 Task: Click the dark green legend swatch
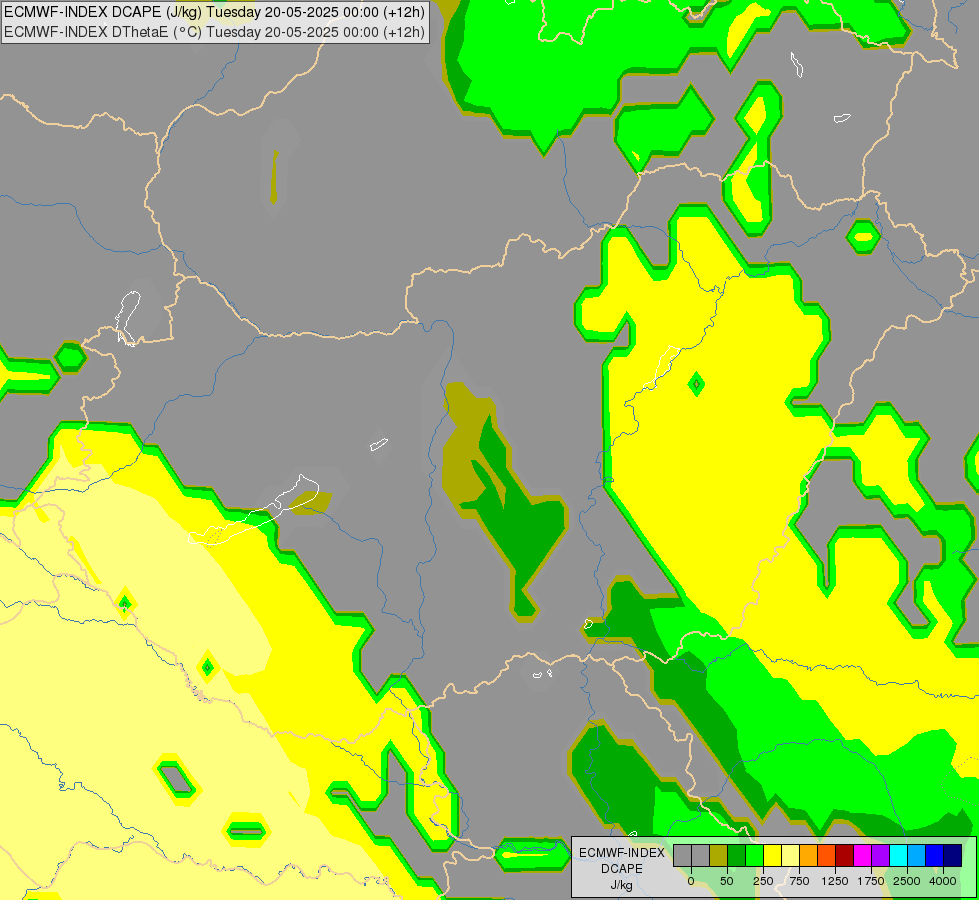(736, 855)
